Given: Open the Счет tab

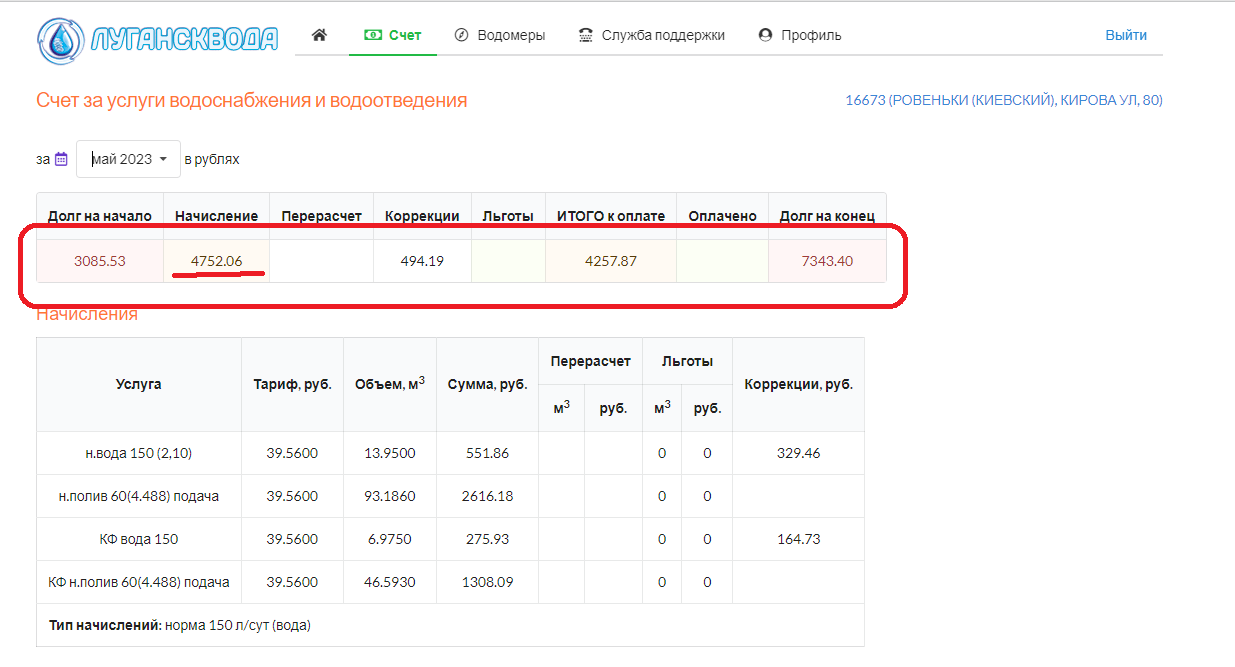Looking at the screenshot, I should (393, 35).
